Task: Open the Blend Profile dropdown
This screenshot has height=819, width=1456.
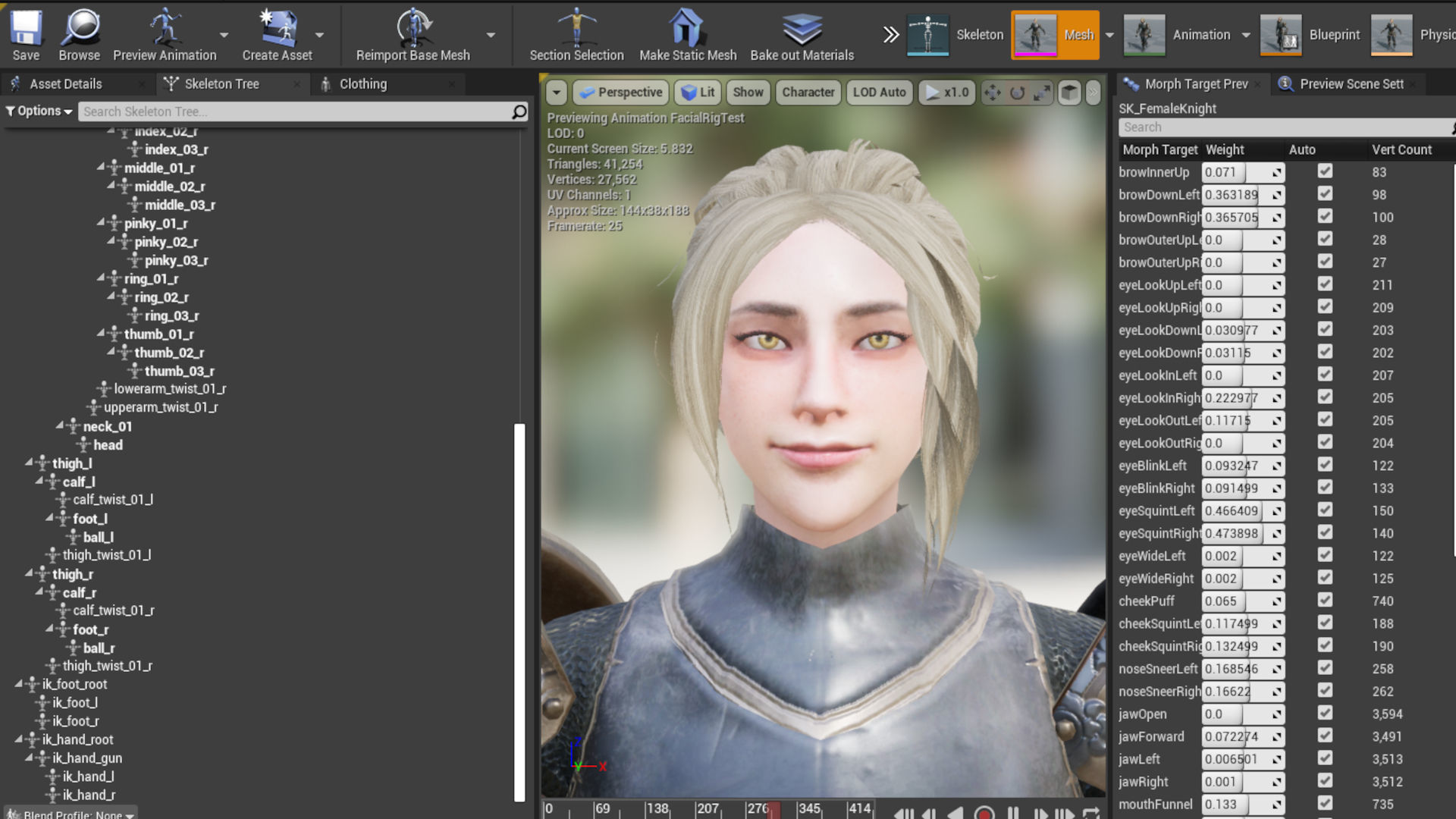Action: [71, 814]
